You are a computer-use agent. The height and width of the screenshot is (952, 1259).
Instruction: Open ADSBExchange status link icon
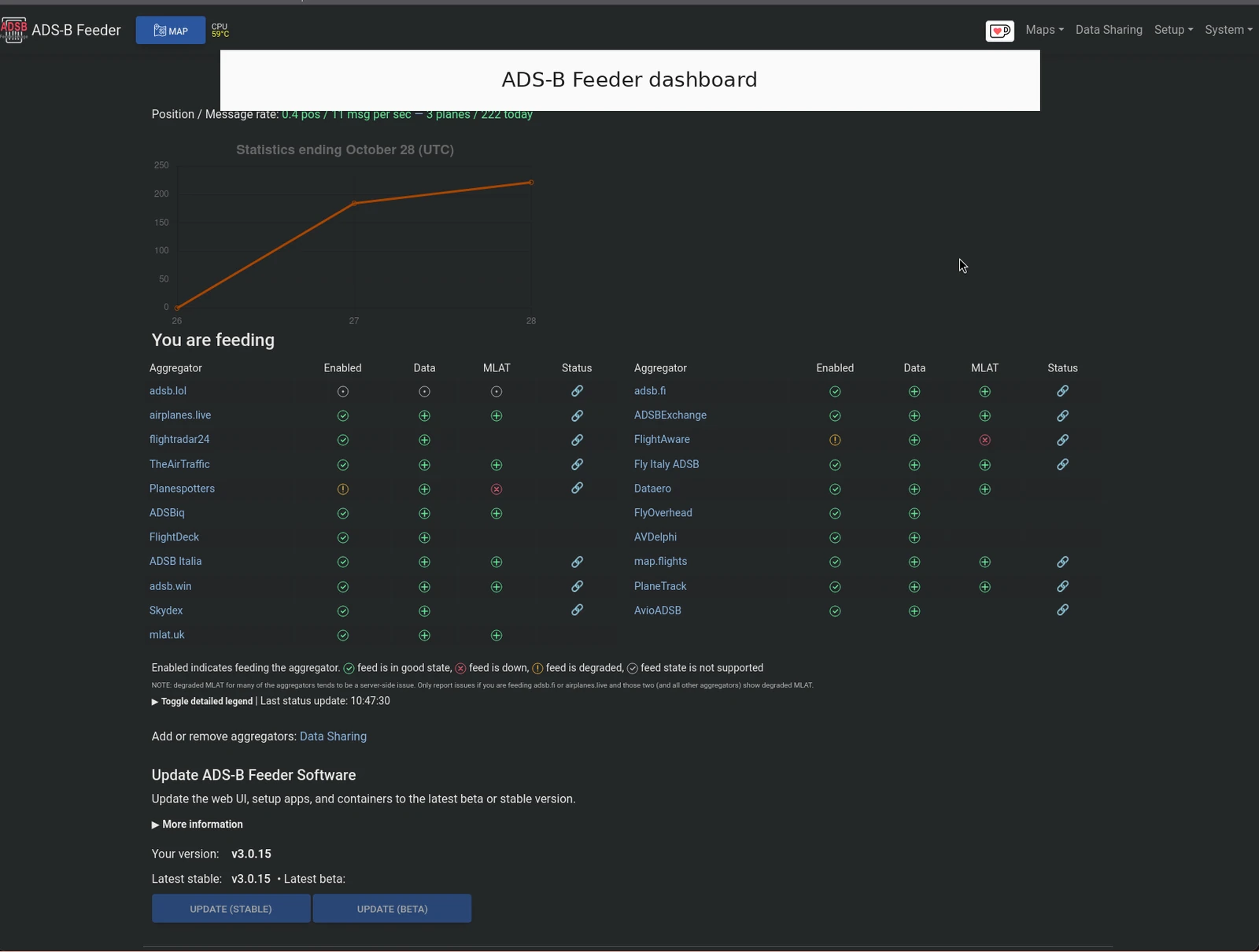click(1062, 415)
